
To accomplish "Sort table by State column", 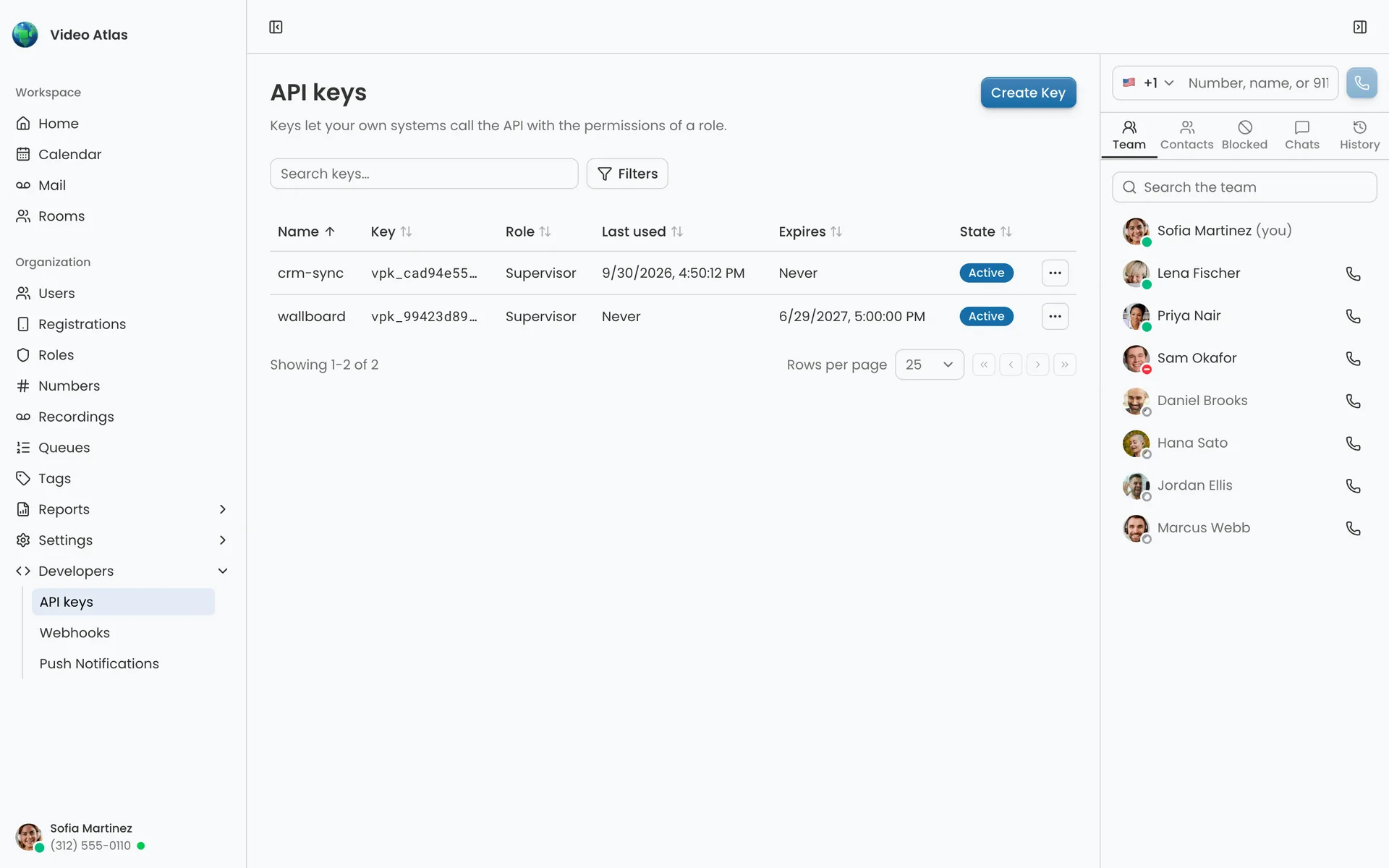I will pyautogui.click(x=985, y=231).
